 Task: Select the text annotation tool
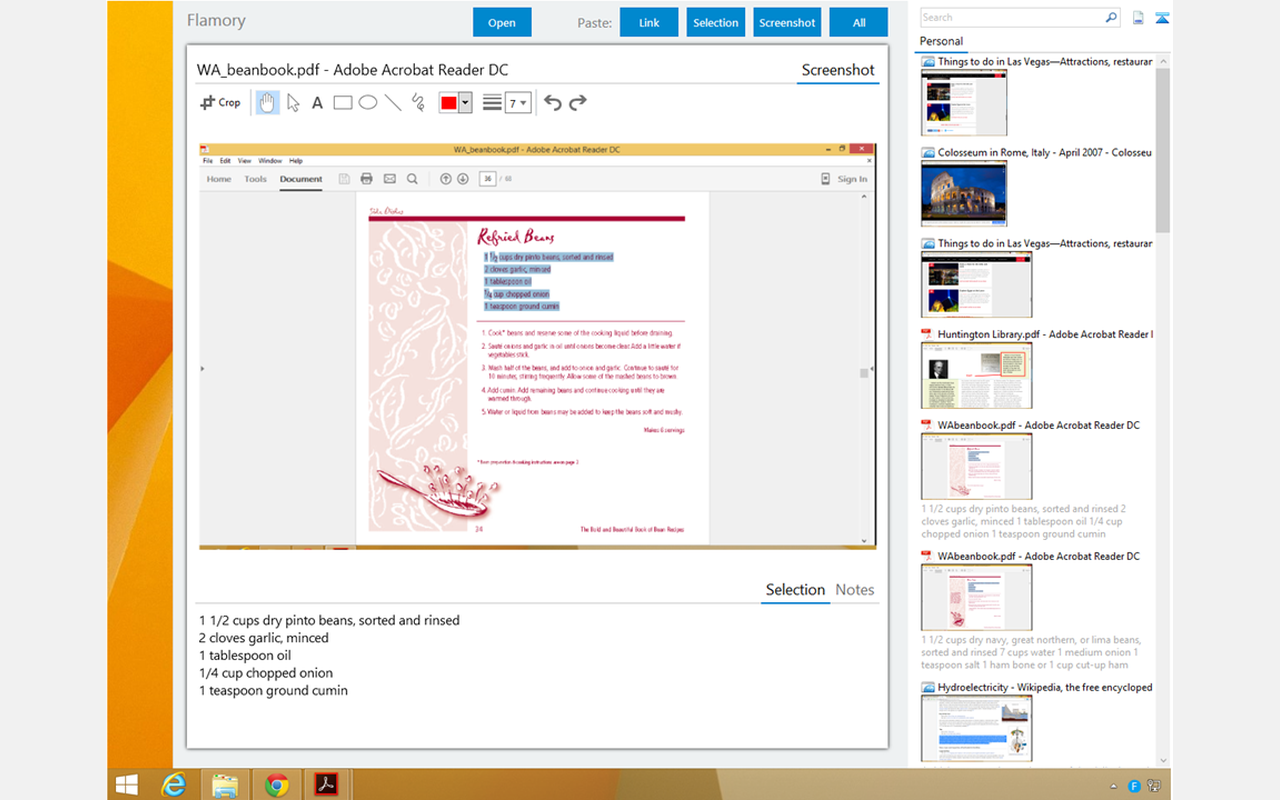point(317,102)
